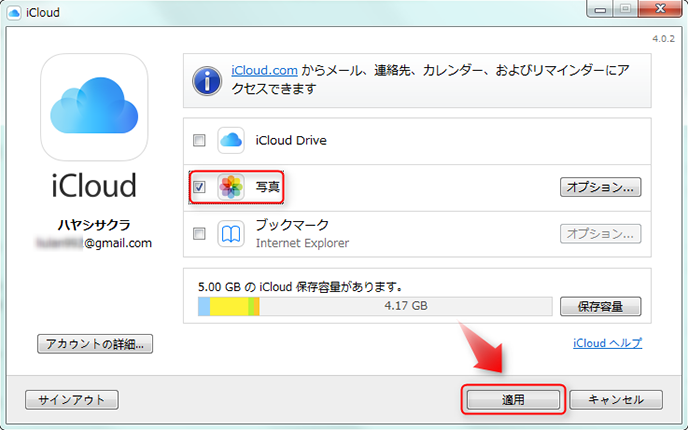688x430 pixels.
Task: Click the ブックマーク label
Action: tap(292, 225)
